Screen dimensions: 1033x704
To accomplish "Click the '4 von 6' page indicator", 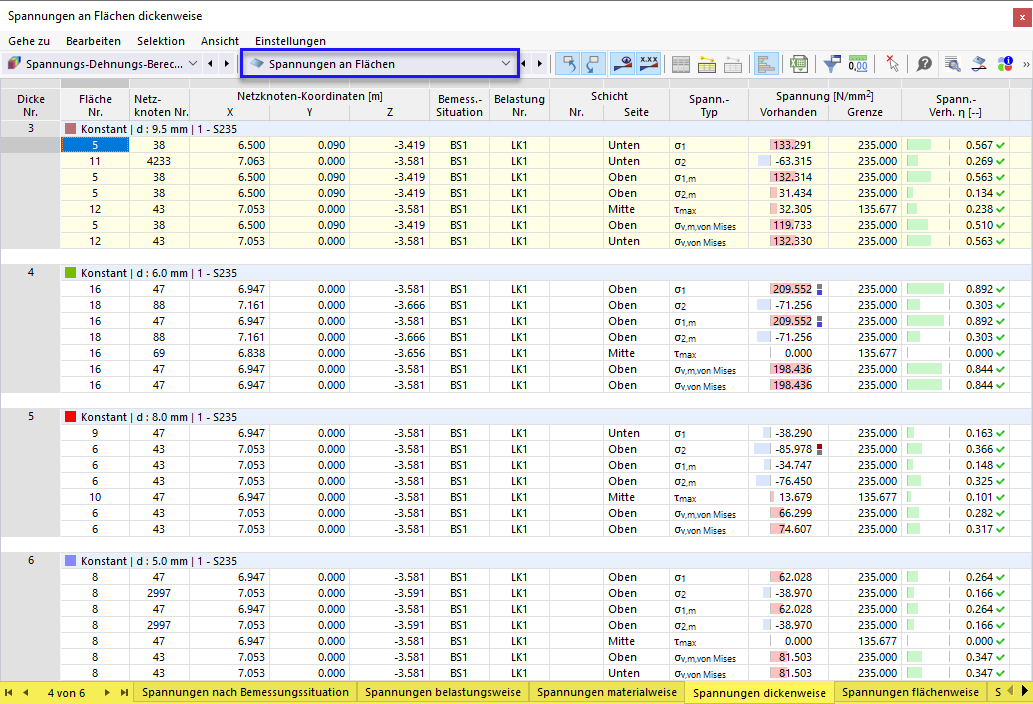I will click(x=67, y=693).
